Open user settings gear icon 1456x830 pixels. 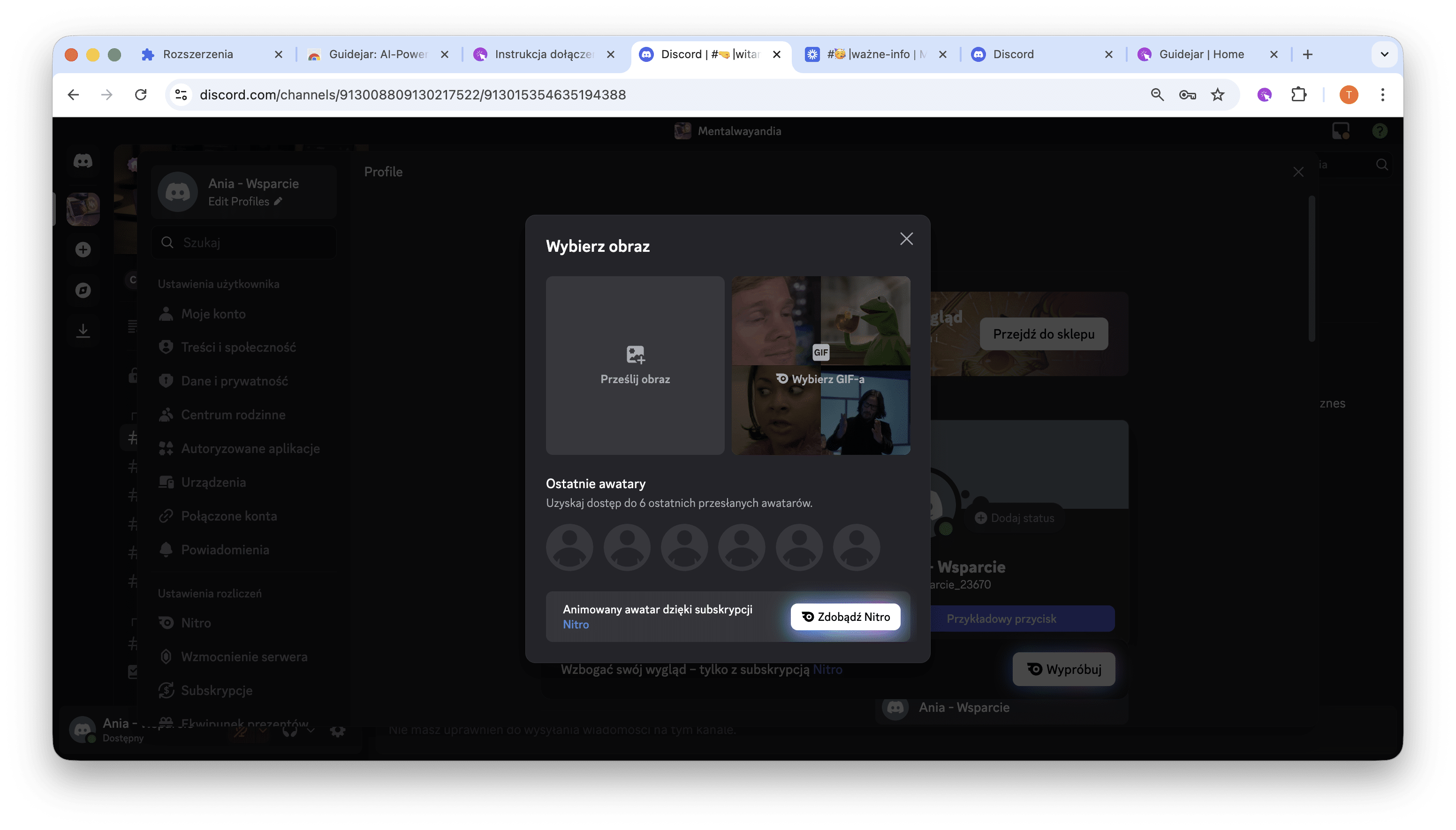coord(337,731)
